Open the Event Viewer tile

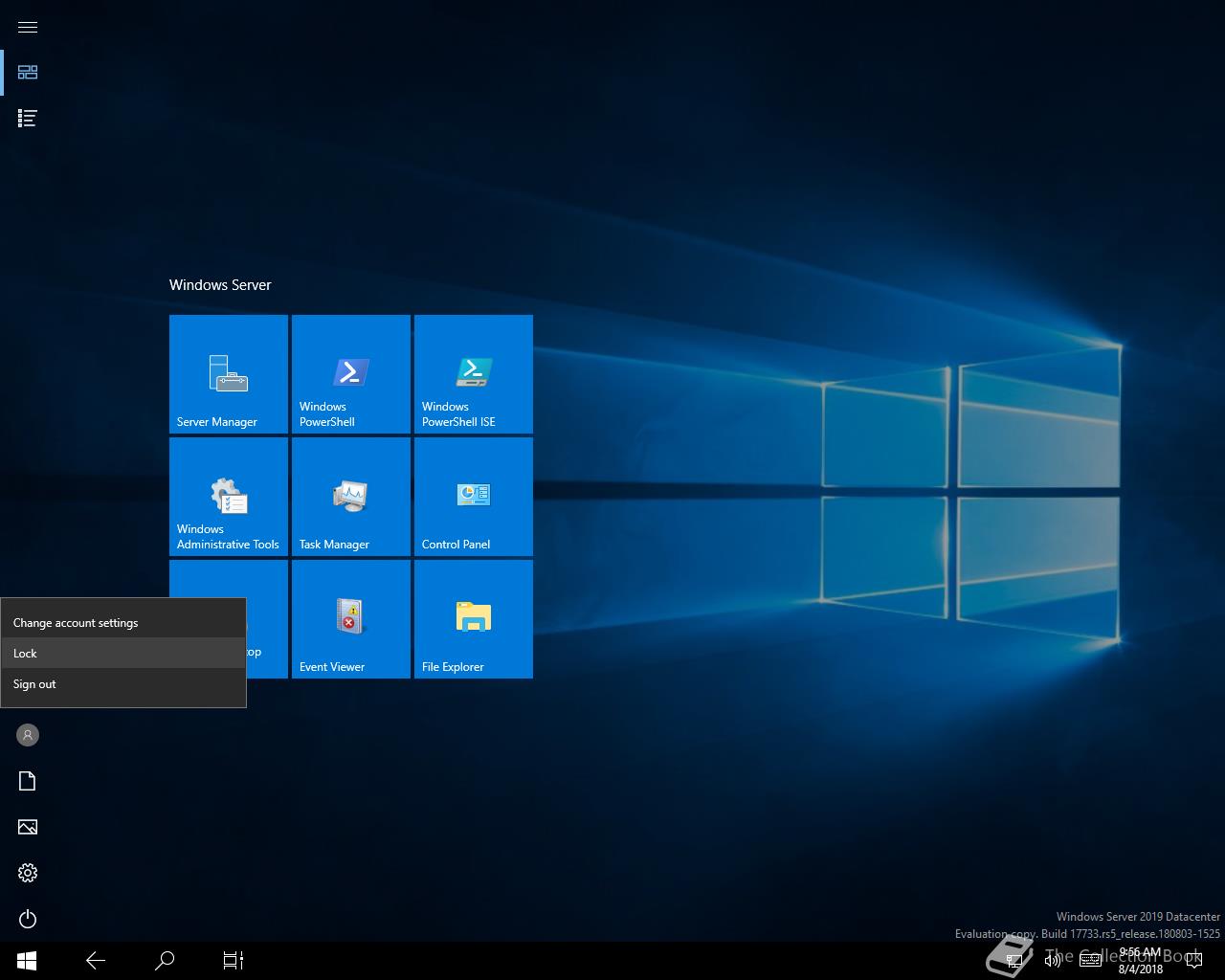[351, 619]
